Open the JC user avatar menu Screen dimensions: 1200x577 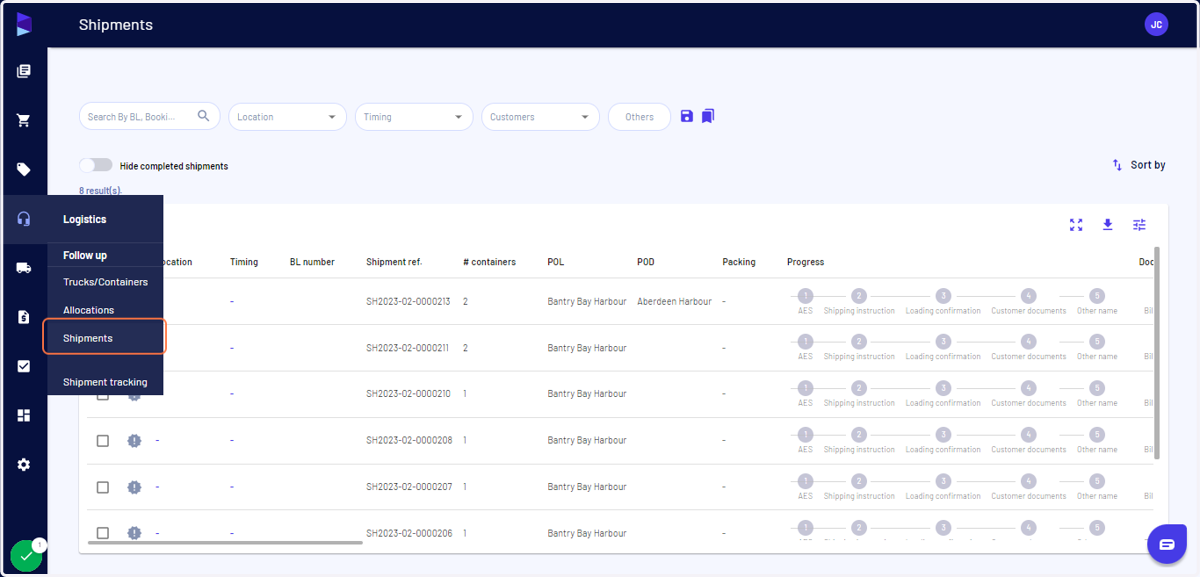[x=1156, y=25]
